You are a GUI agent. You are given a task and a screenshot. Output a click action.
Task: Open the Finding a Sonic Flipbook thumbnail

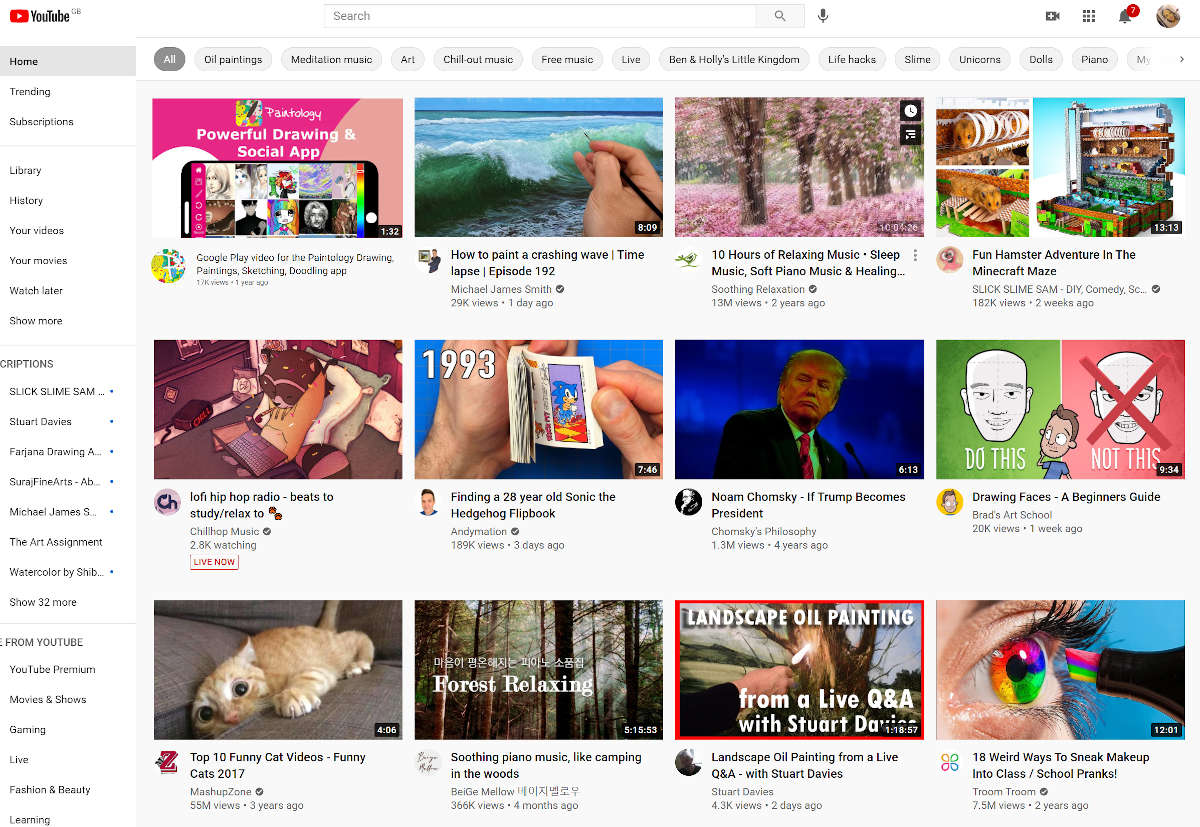(x=538, y=409)
